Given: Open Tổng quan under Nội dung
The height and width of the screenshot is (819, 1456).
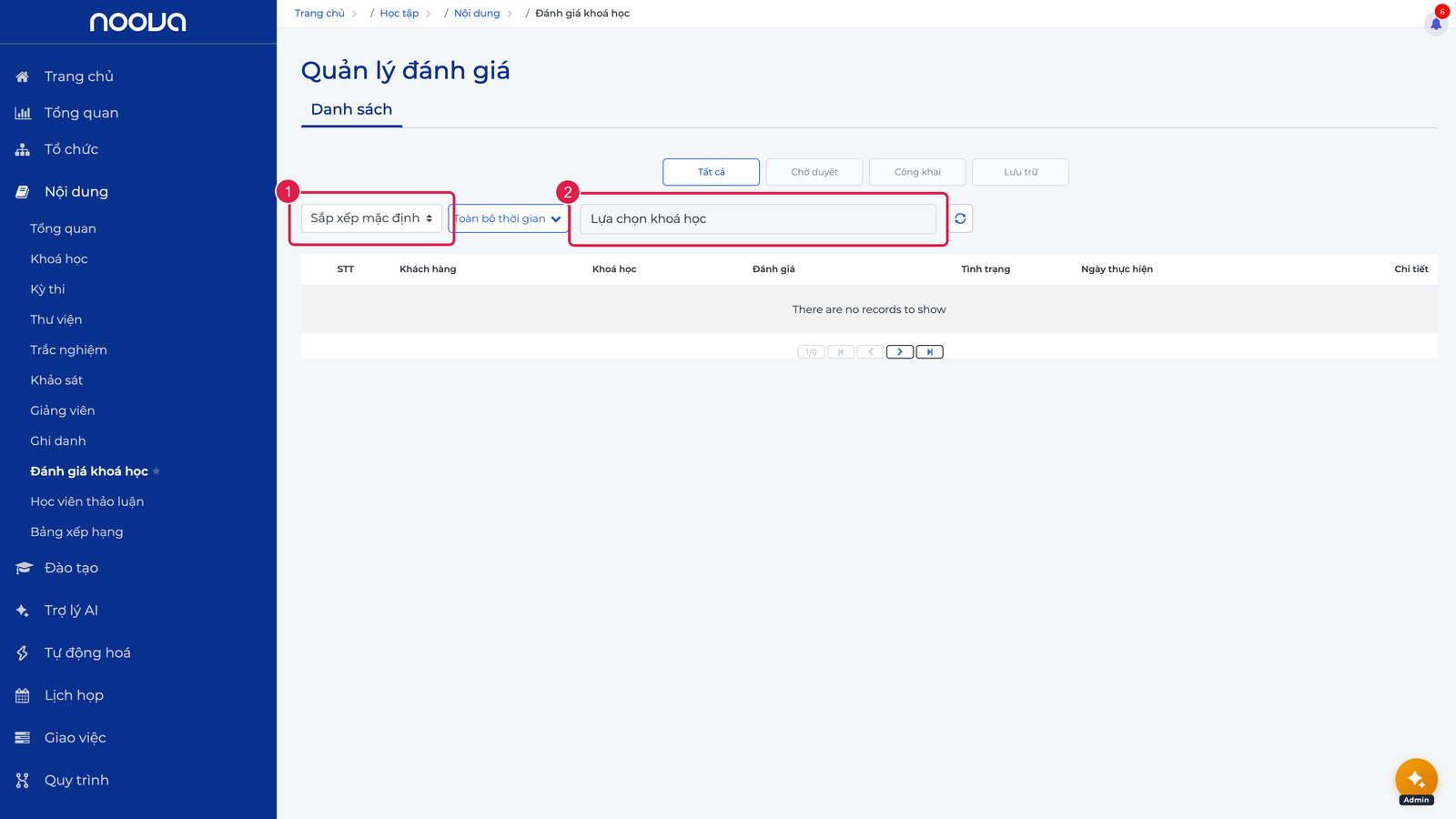Looking at the screenshot, I should [63, 228].
